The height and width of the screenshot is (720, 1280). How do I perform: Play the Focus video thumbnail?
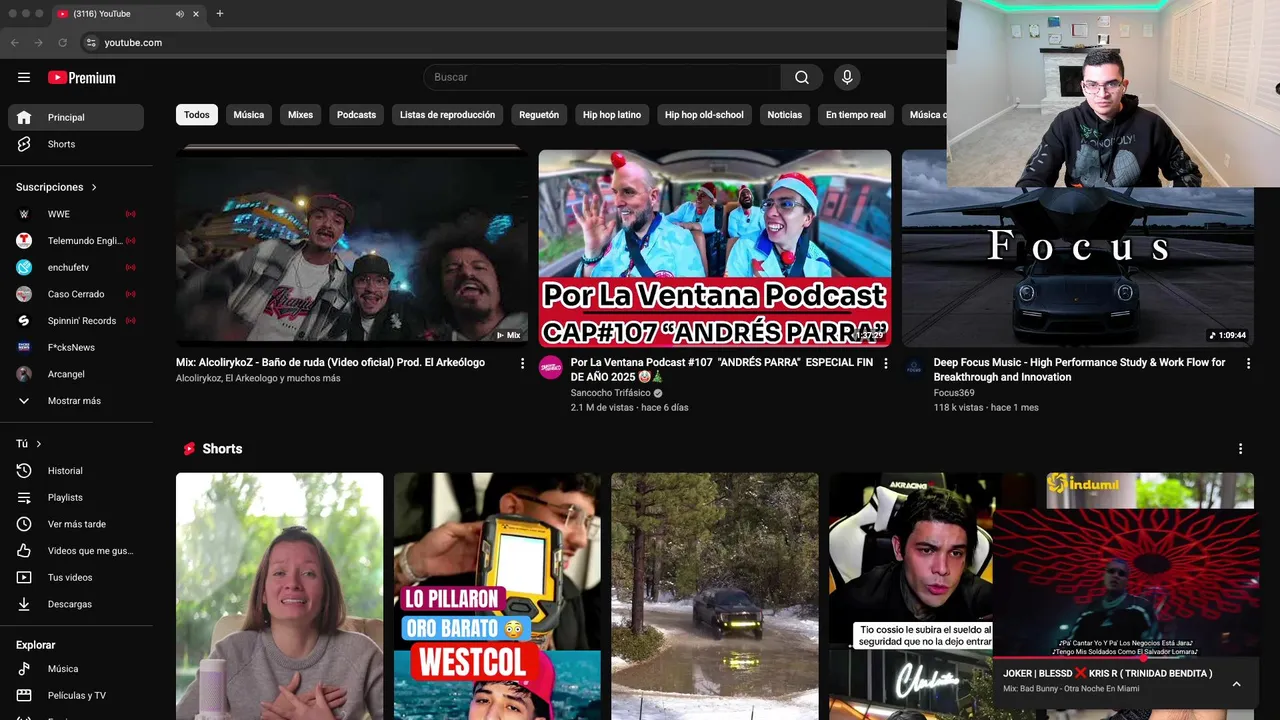pyautogui.click(x=1078, y=266)
